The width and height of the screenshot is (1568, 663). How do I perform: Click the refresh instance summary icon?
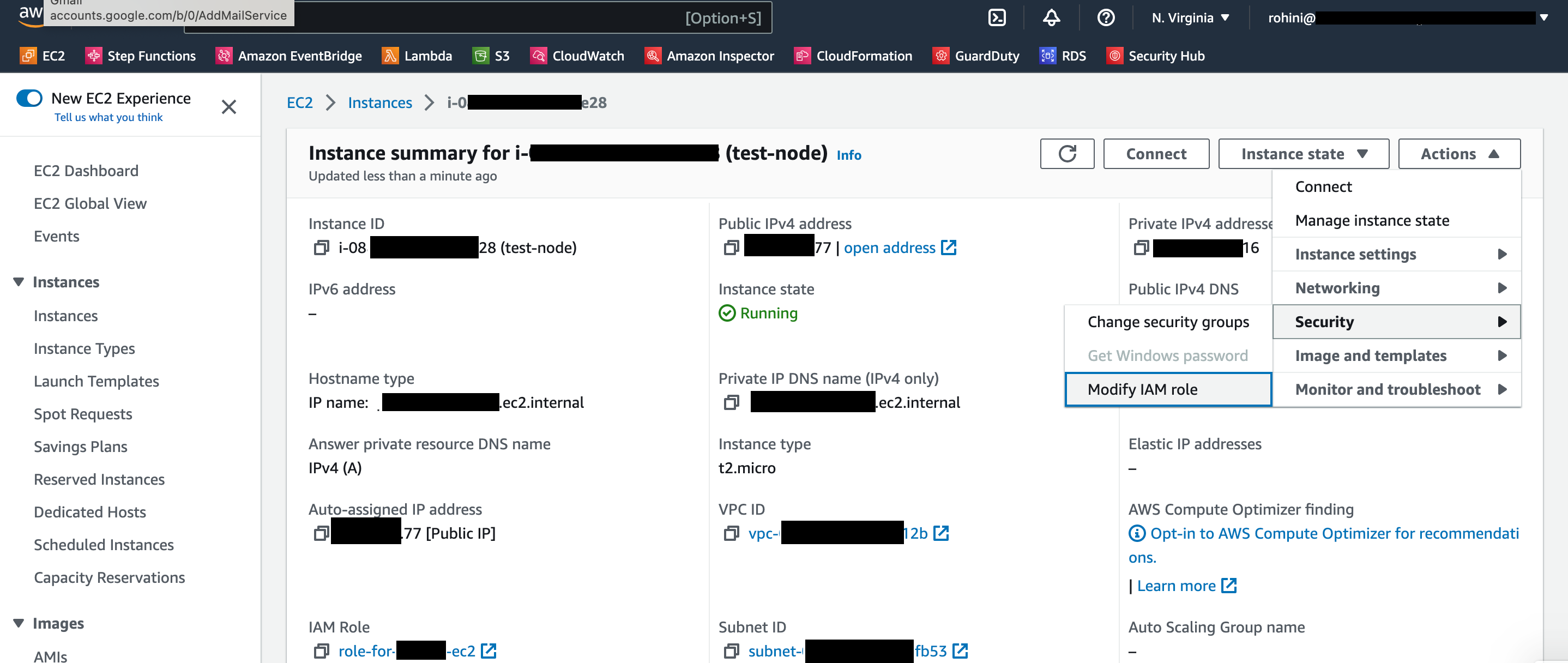[x=1067, y=153]
